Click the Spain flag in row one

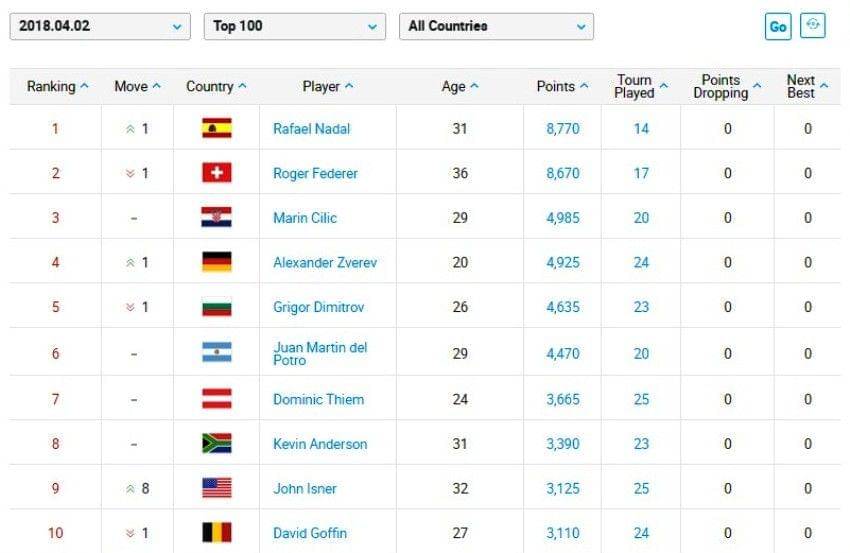coord(216,128)
